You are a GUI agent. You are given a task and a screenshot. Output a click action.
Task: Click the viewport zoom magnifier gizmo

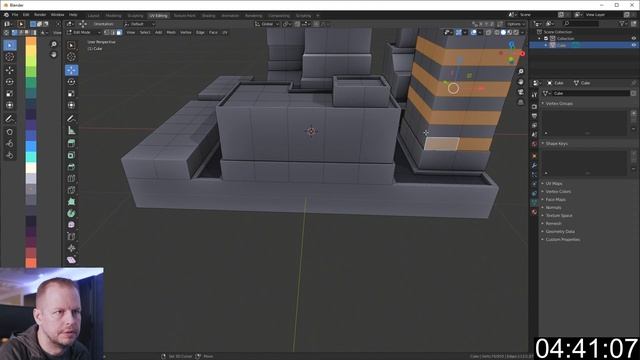coord(521,71)
